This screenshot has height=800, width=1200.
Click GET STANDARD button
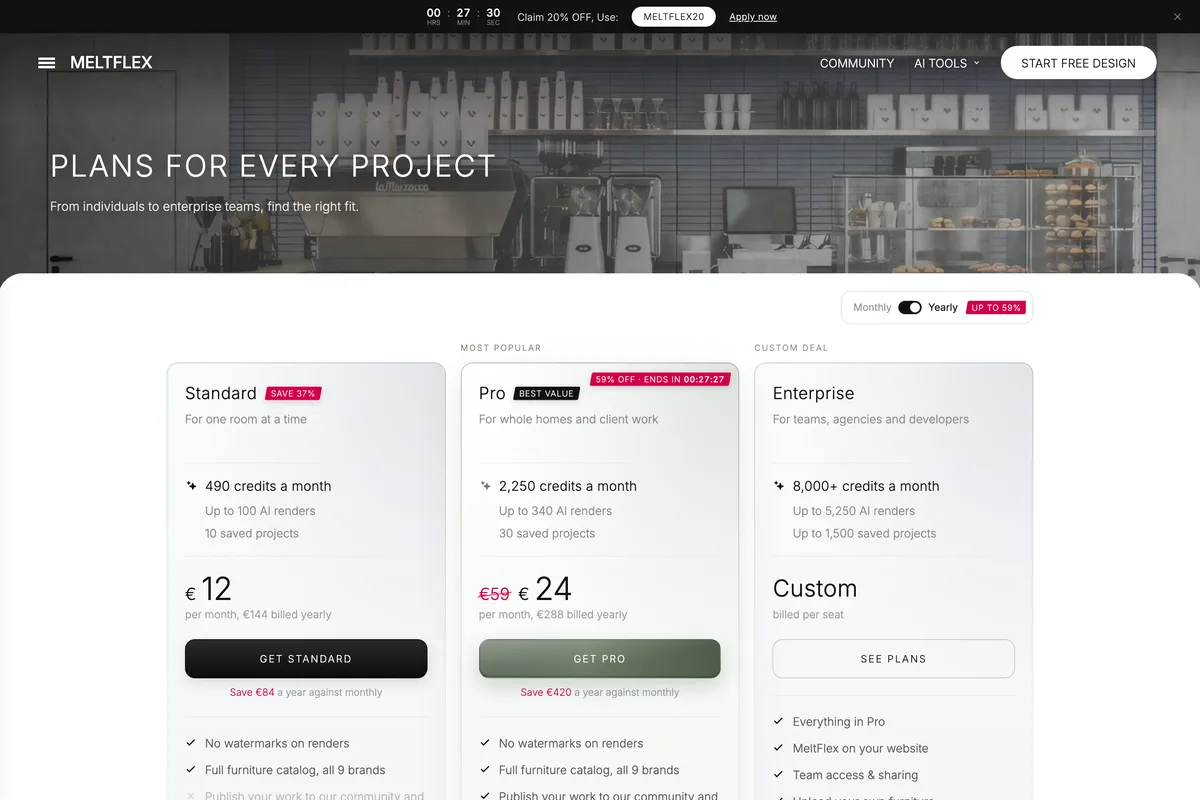tap(306, 659)
